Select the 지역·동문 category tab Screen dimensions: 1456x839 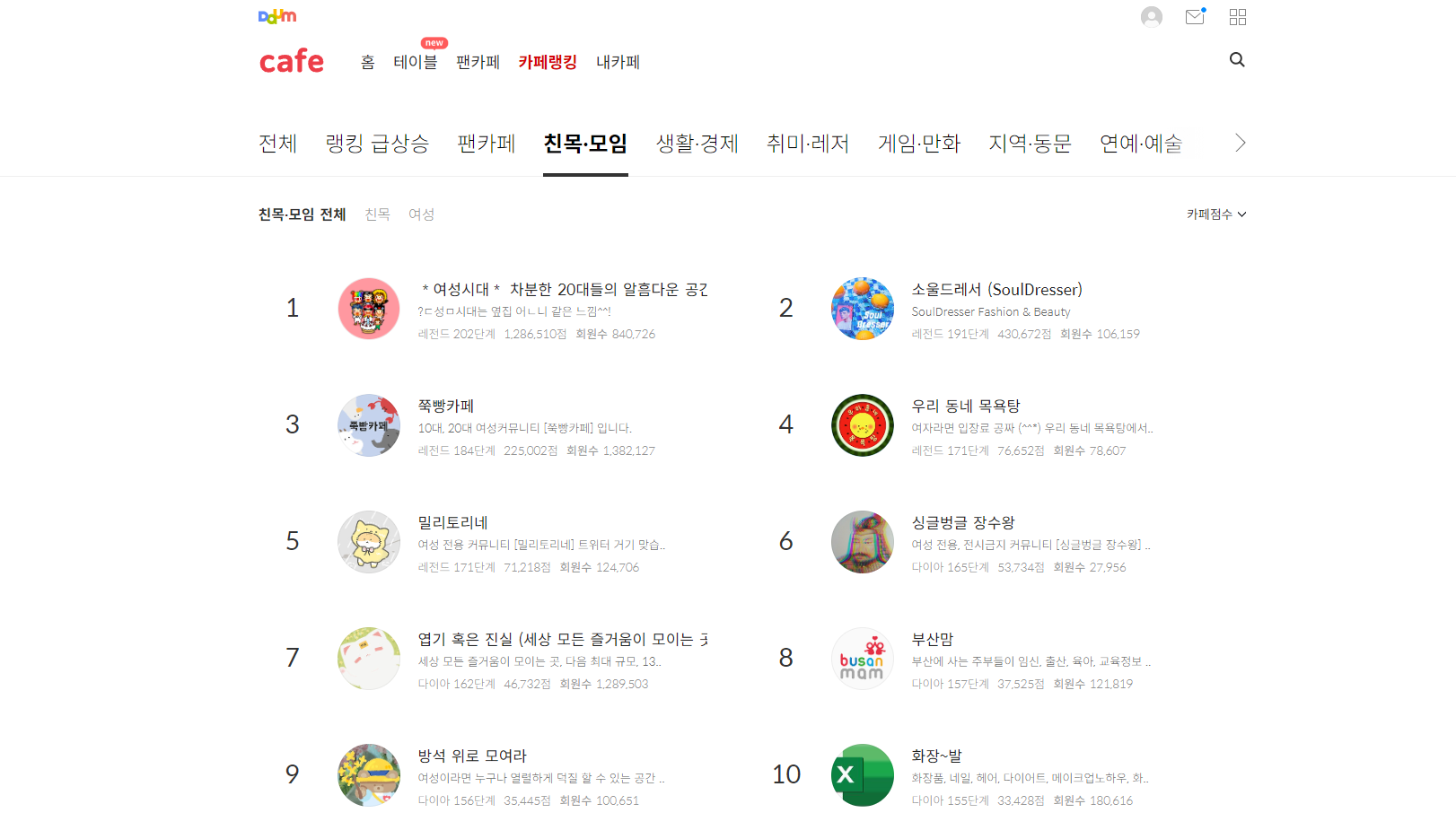1031,144
